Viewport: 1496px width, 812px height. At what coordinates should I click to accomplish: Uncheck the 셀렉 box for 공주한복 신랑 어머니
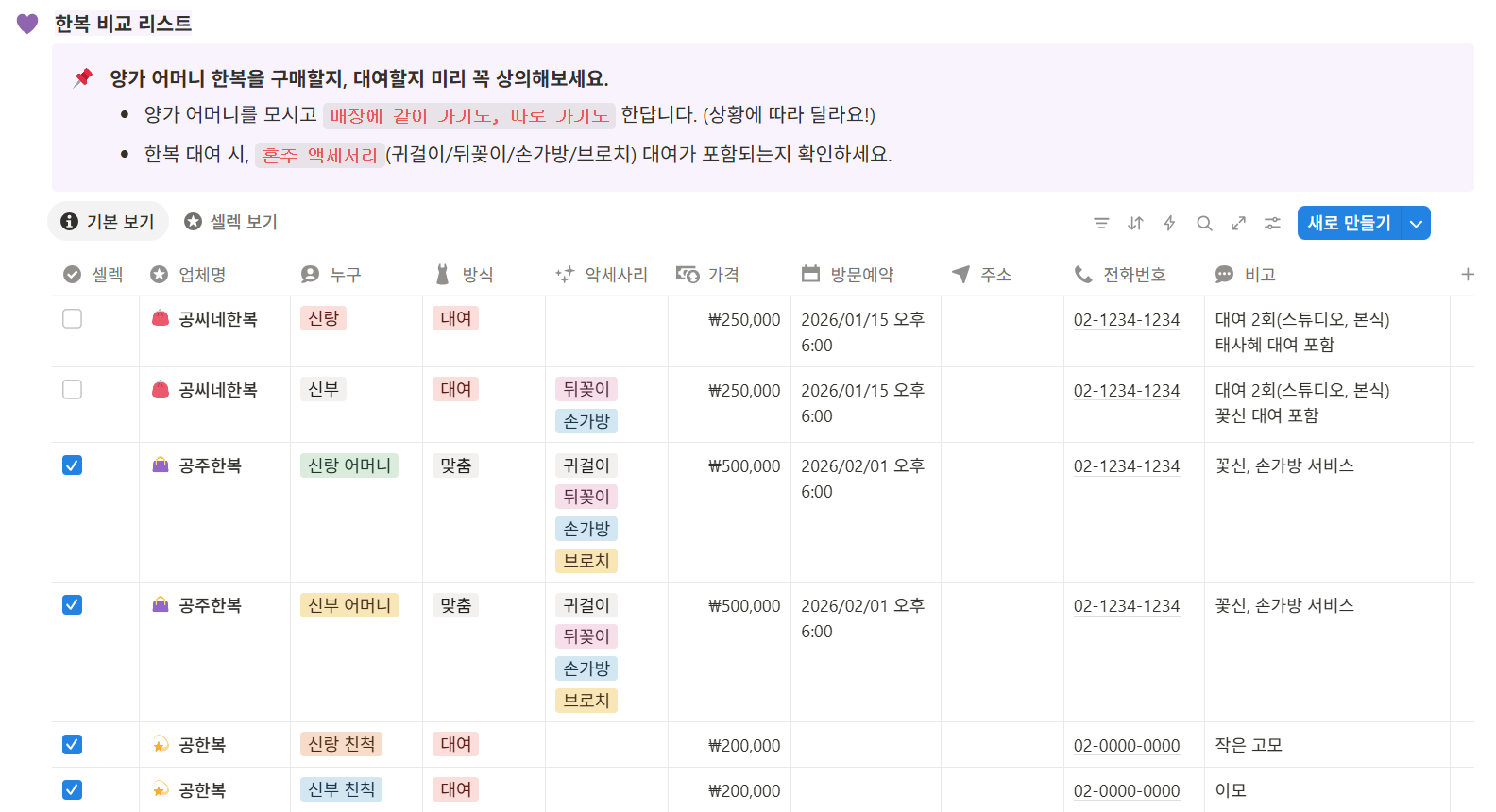(72, 465)
